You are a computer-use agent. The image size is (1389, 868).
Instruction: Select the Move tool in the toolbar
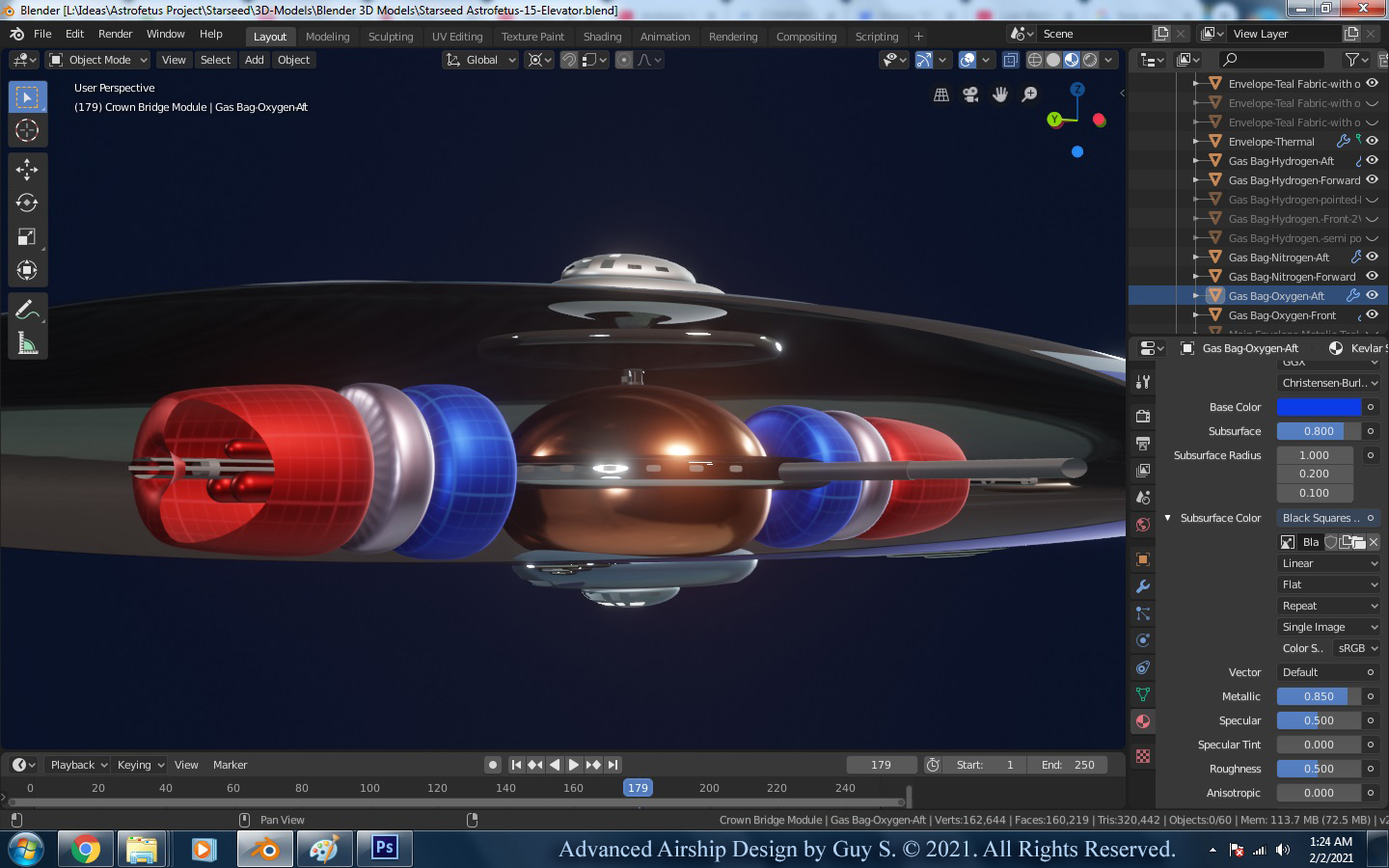(27, 170)
